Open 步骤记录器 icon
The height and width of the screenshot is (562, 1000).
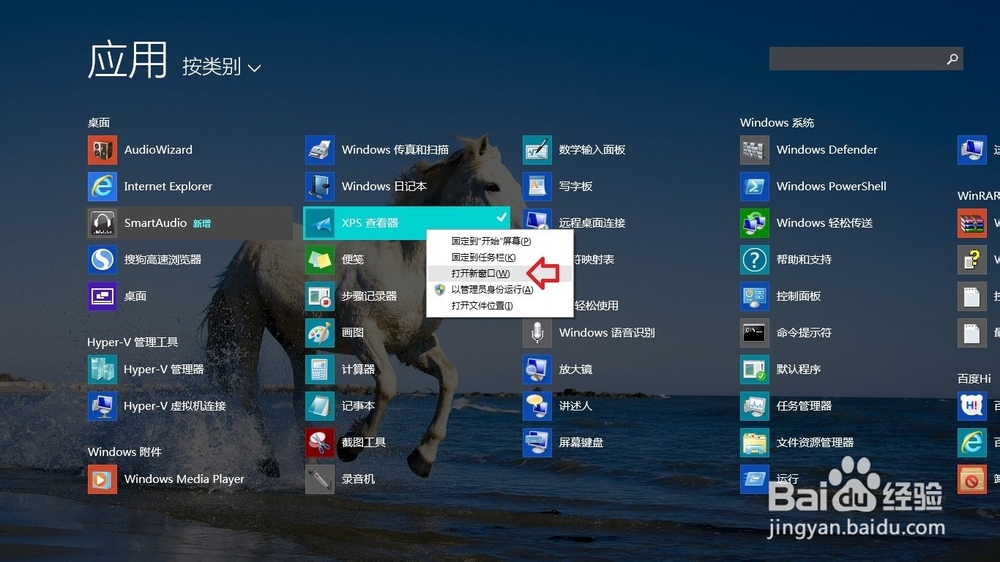(x=320, y=296)
